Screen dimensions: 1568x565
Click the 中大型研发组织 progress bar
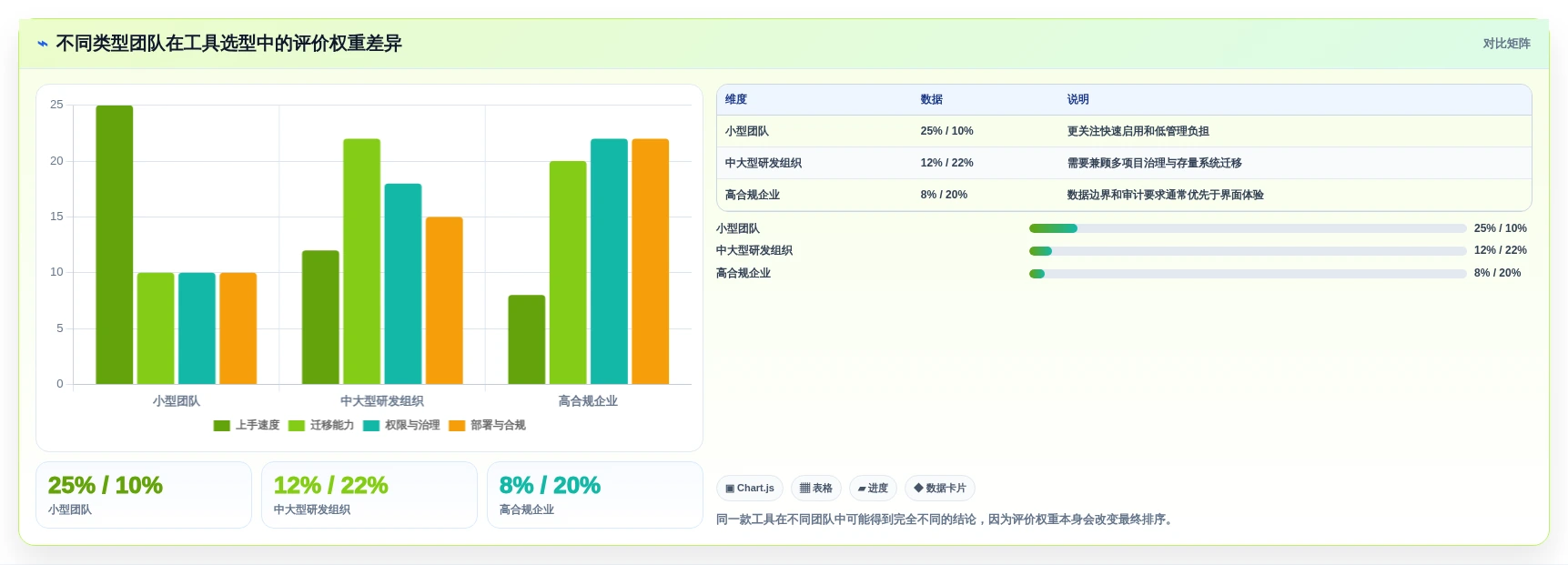pyautogui.click(x=1248, y=251)
